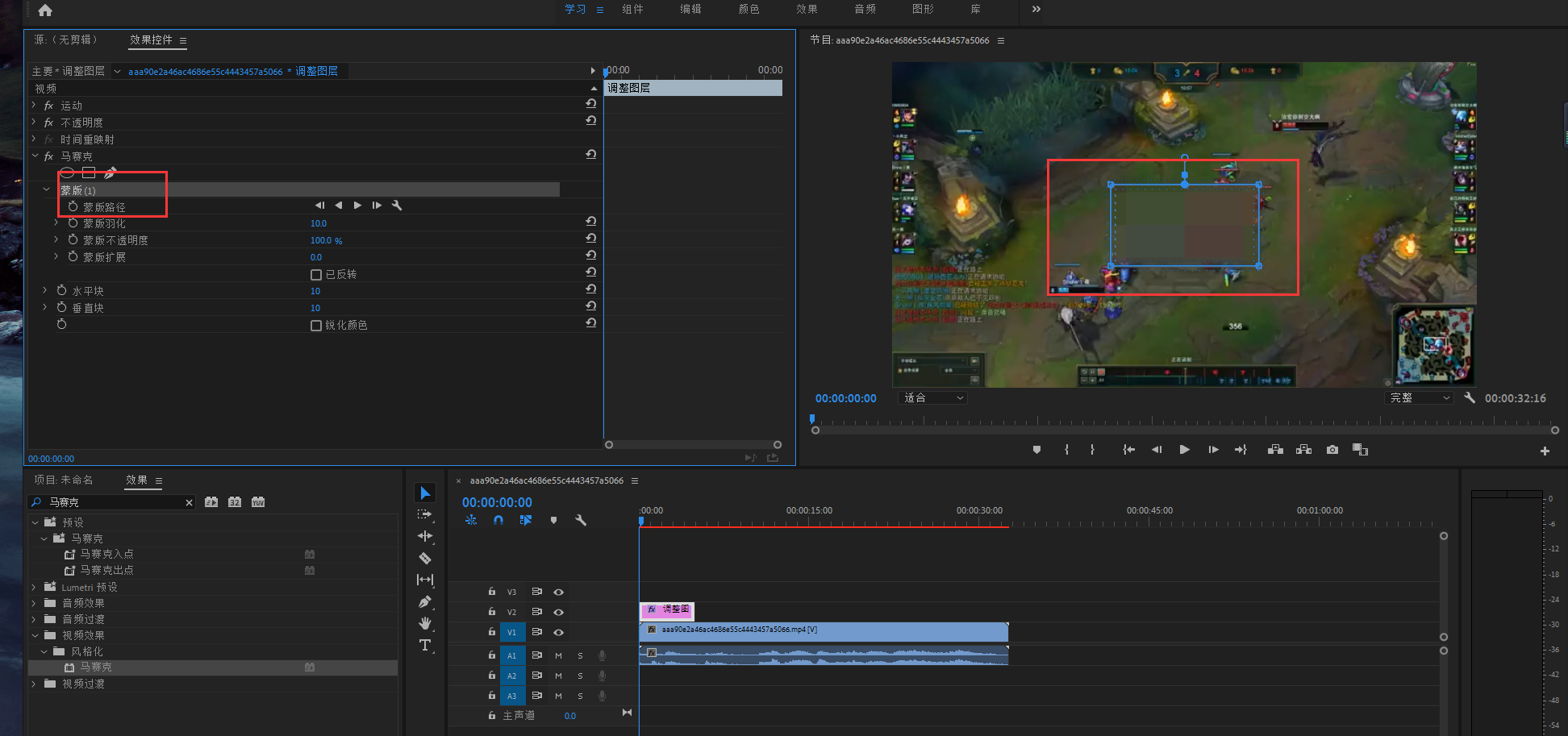
Task: Reset the Mosaic (马赛克) effect
Action: 591,155
